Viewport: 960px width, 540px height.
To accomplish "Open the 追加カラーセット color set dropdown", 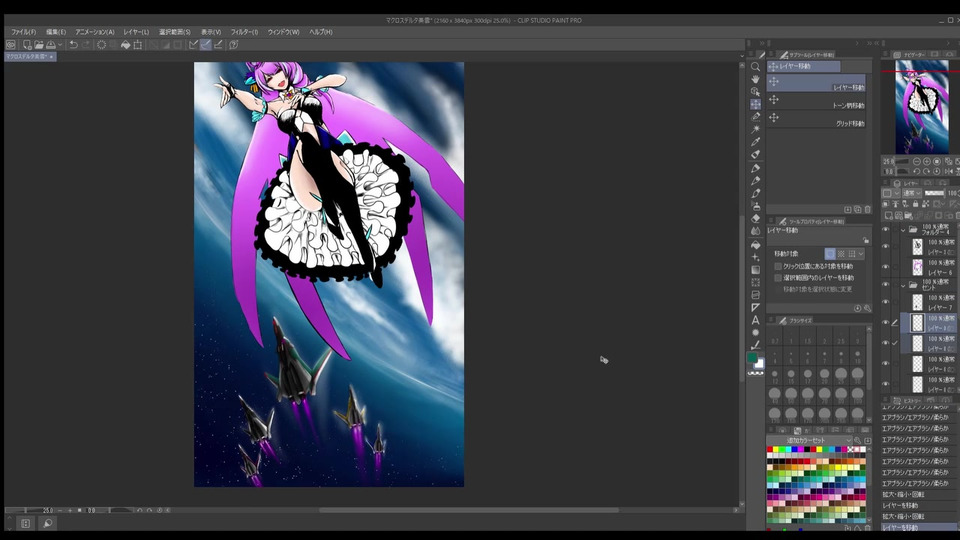I will click(809, 440).
